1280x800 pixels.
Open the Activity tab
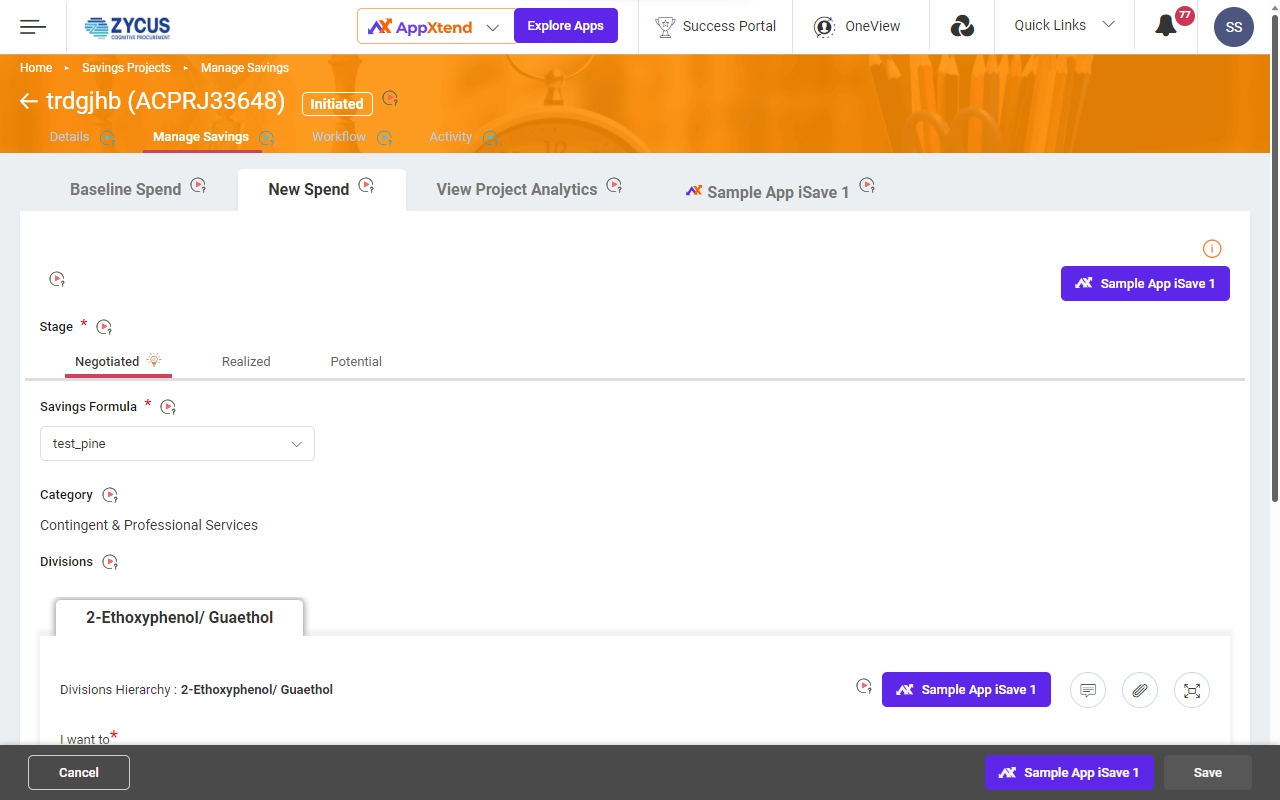pyautogui.click(x=450, y=137)
